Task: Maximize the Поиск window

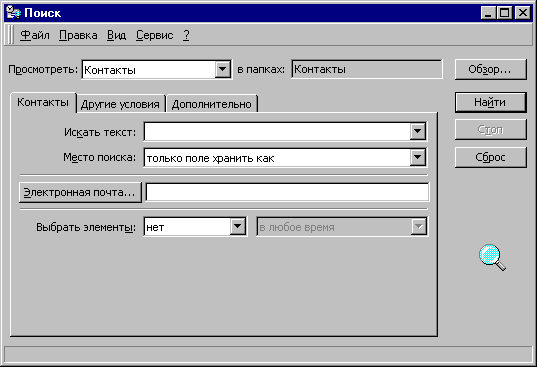Action: tap(504, 13)
